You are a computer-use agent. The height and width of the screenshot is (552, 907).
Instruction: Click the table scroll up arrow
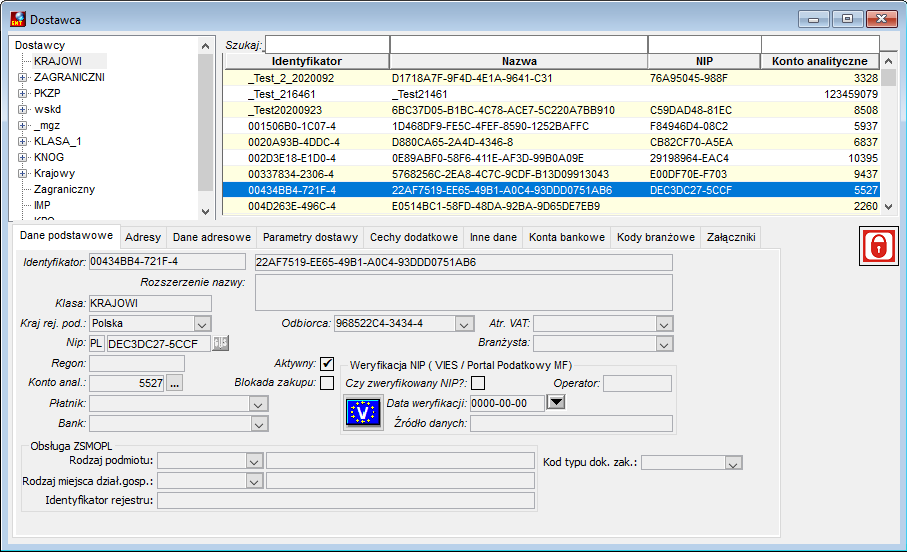point(889,61)
